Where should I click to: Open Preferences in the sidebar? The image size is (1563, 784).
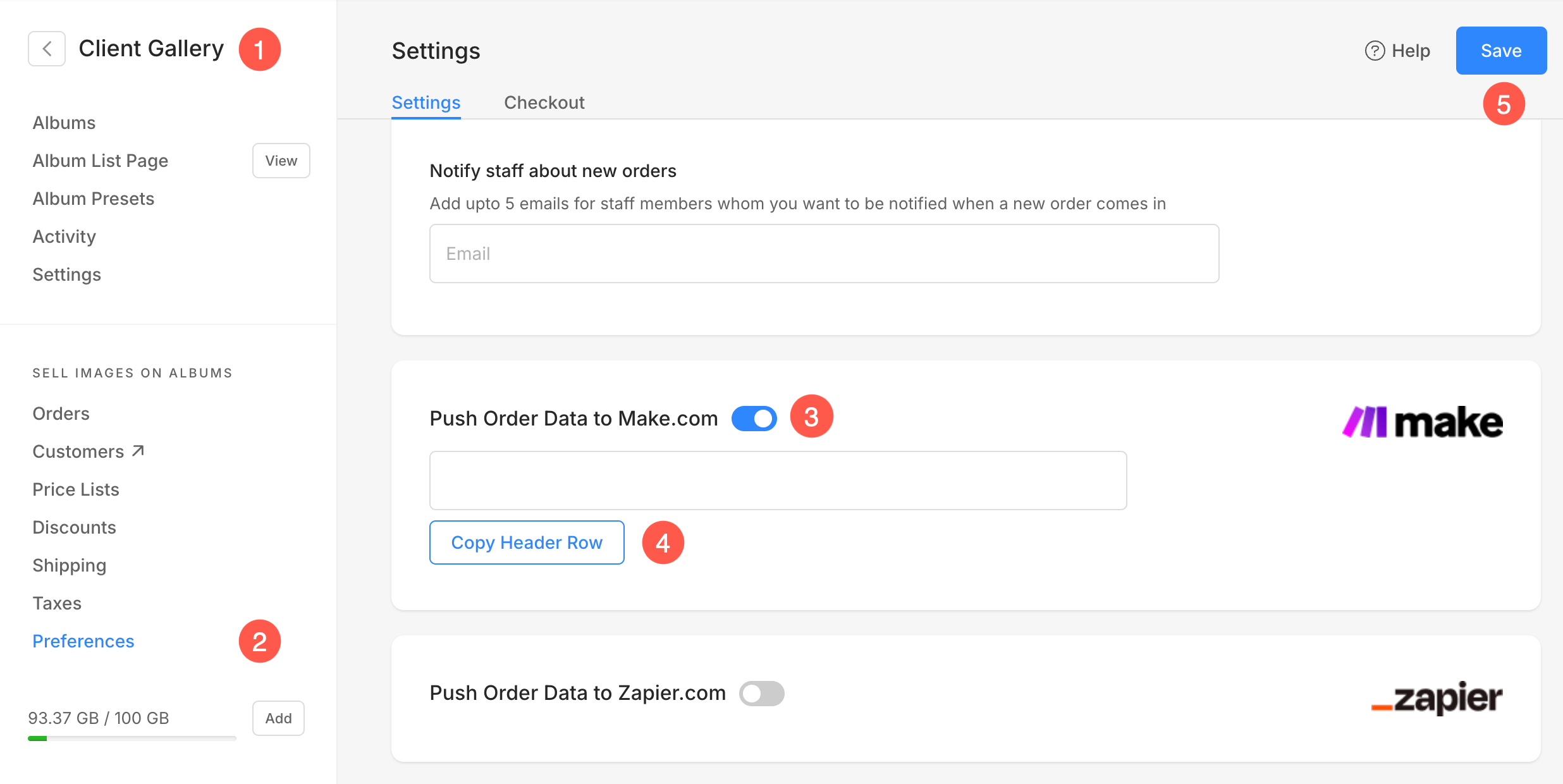click(83, 641)
